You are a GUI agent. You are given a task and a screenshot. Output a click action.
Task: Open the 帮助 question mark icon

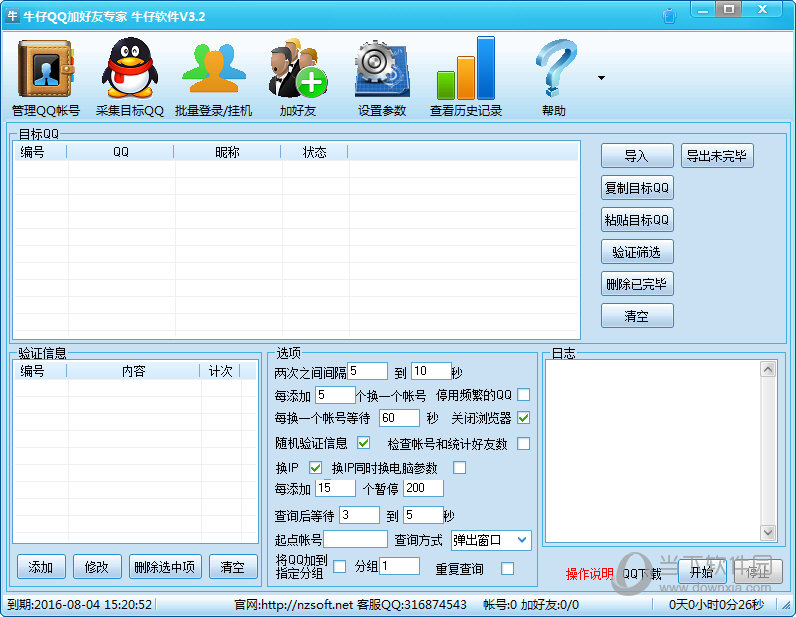pos(554,76)
